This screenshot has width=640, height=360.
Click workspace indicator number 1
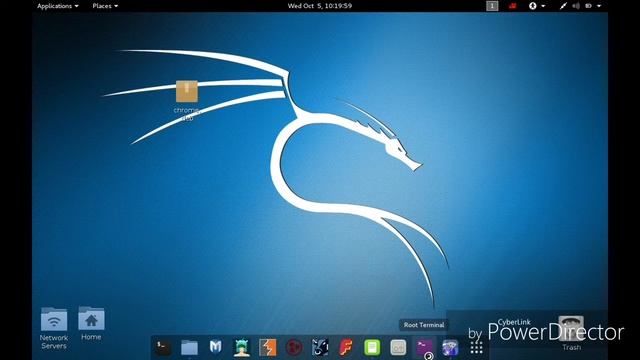click(492, 6)
